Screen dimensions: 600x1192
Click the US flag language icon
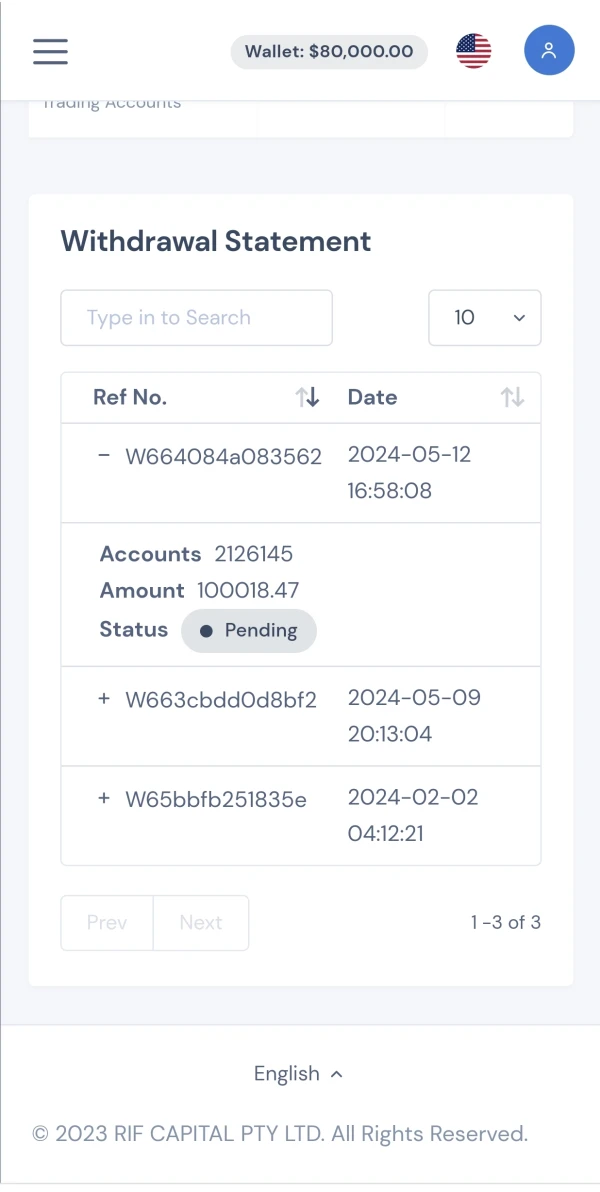[x=474, y=51]
